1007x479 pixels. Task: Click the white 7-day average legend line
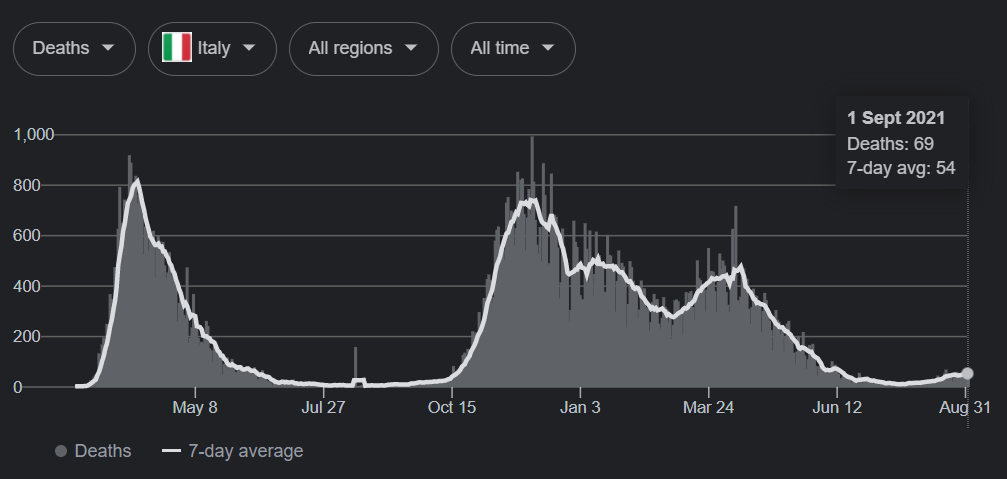(x=171, y=451)
